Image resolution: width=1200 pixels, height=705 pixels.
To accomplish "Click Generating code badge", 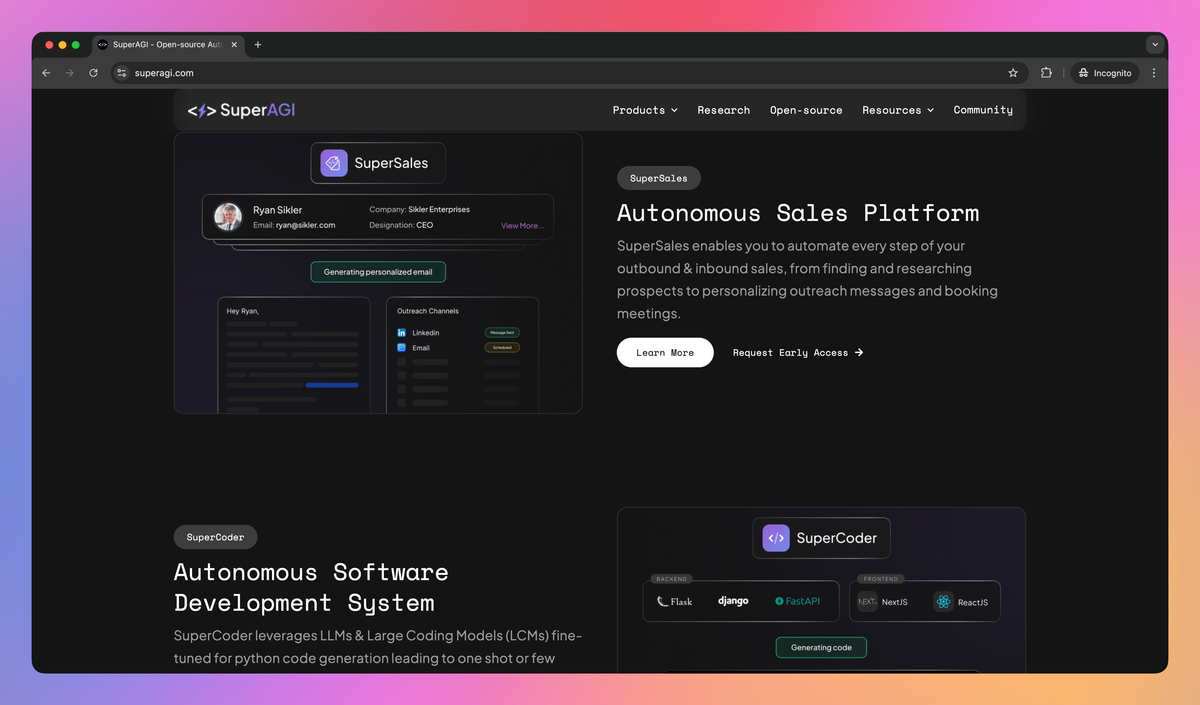I will point(822,648).
